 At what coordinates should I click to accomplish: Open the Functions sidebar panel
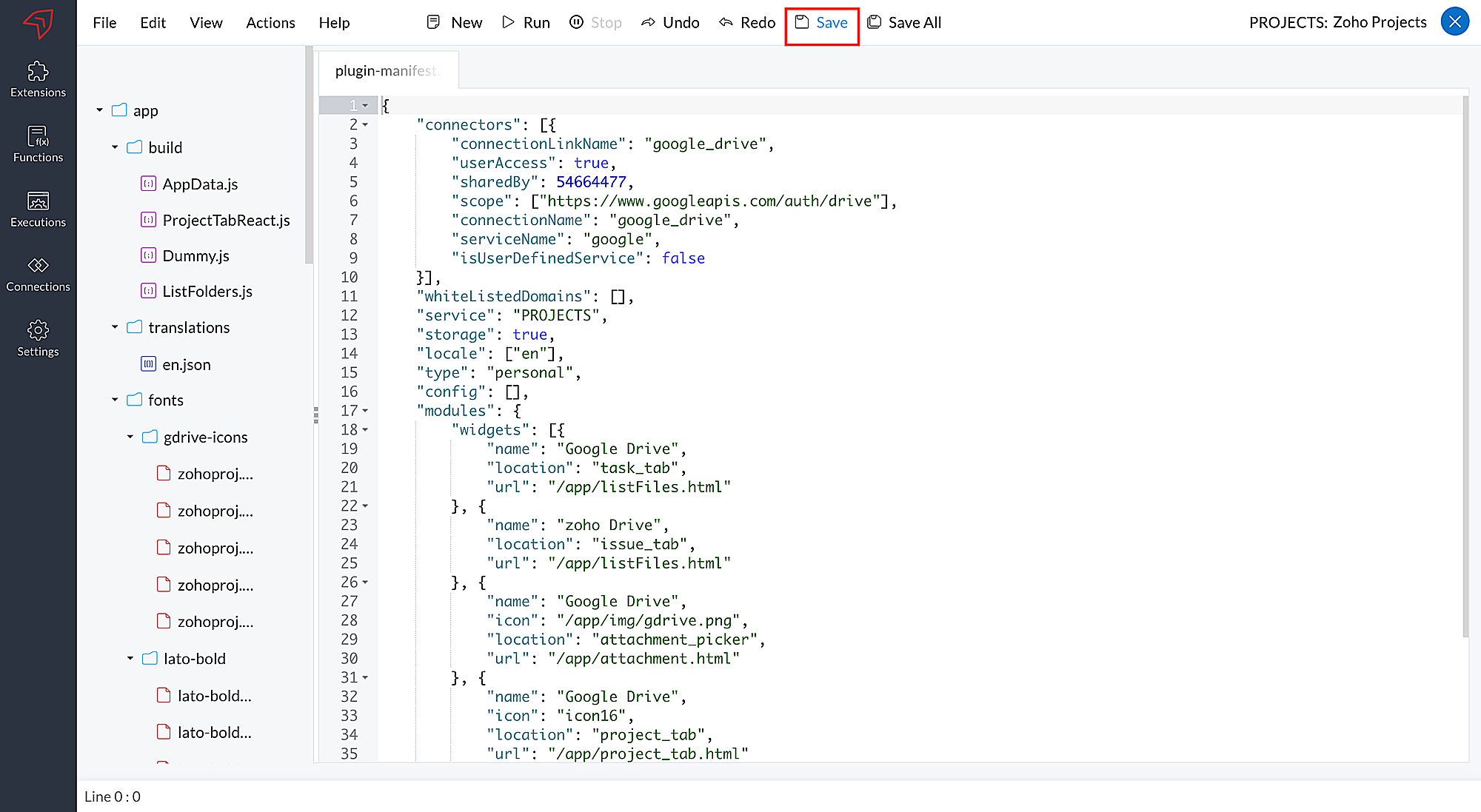(38, 144)
